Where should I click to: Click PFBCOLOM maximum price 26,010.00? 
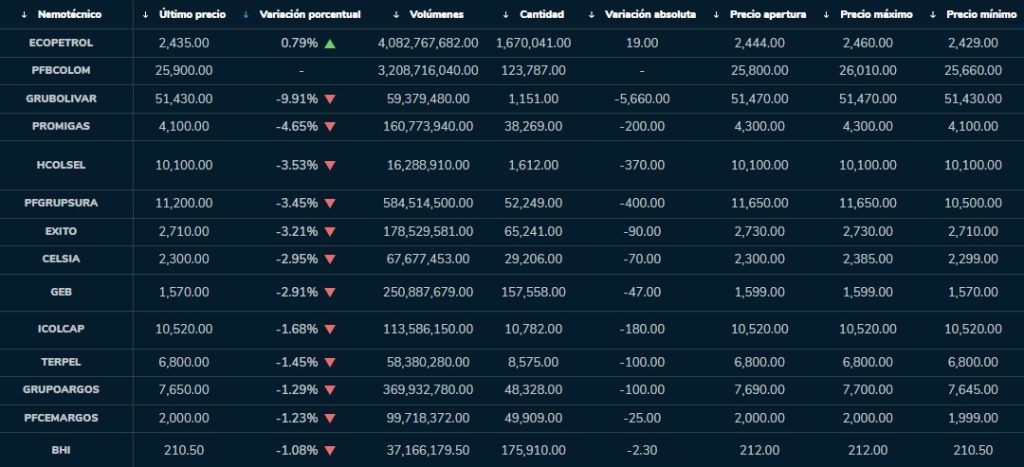pyautogui.click(x=869, y=71)
